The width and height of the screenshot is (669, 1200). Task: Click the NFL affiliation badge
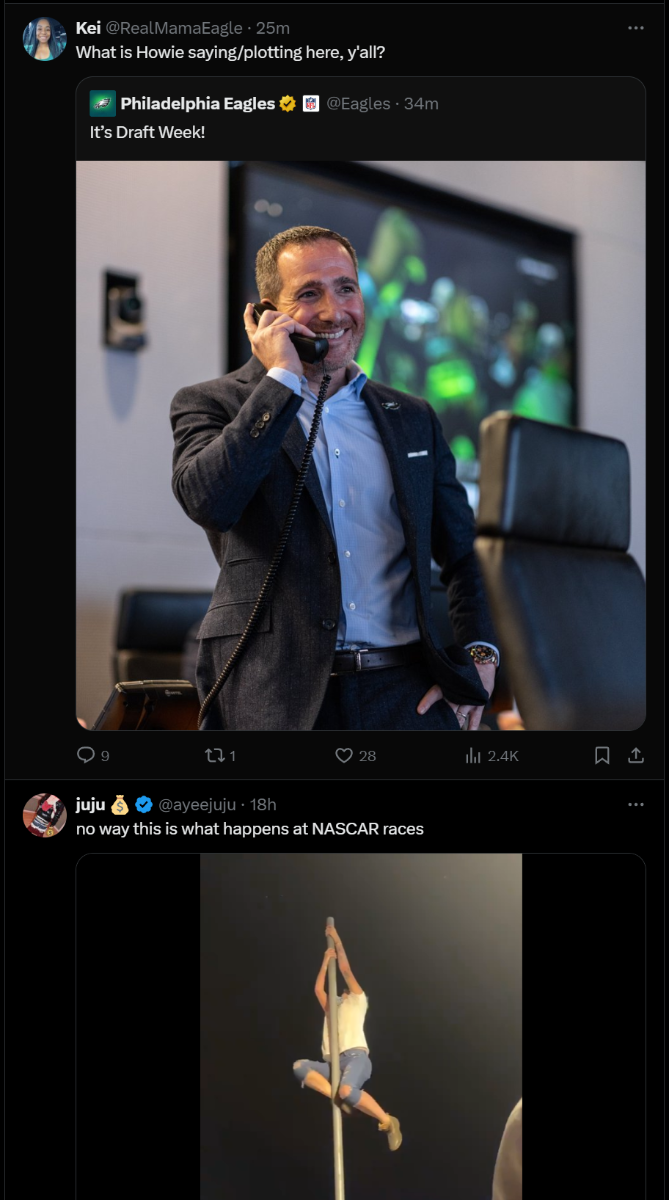click(311, 103)
